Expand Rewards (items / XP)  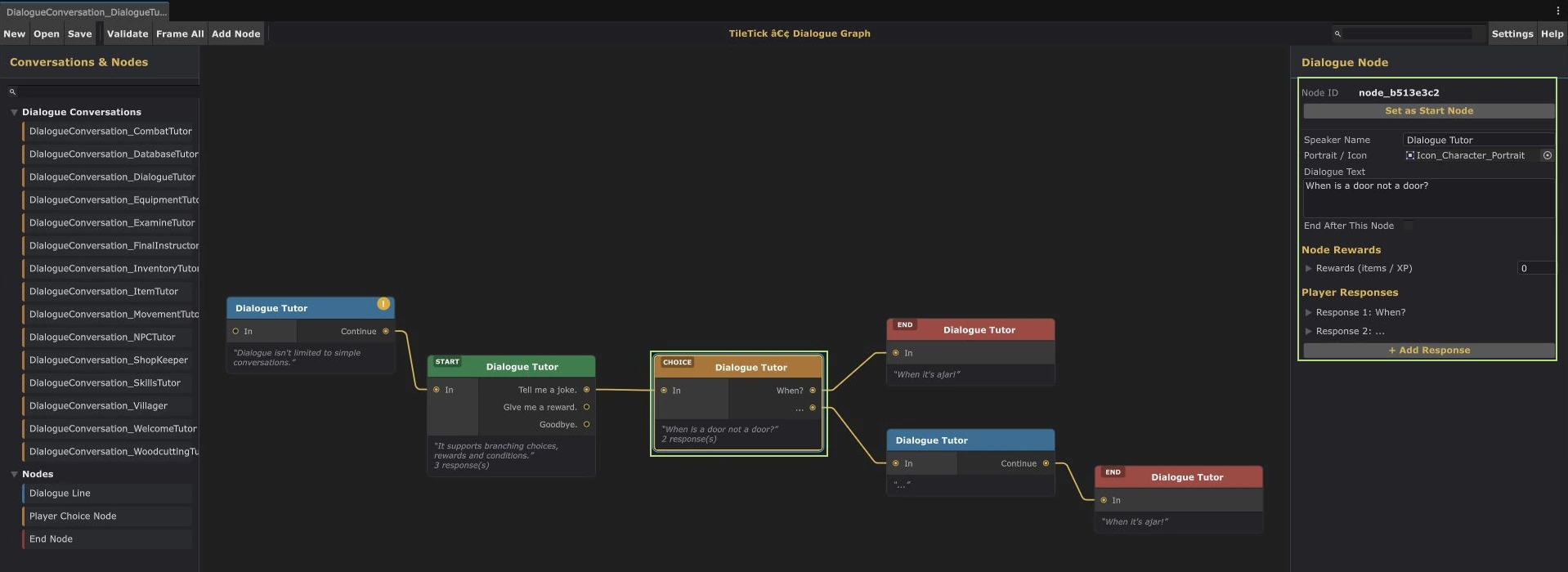click(x=1308, y=268)
